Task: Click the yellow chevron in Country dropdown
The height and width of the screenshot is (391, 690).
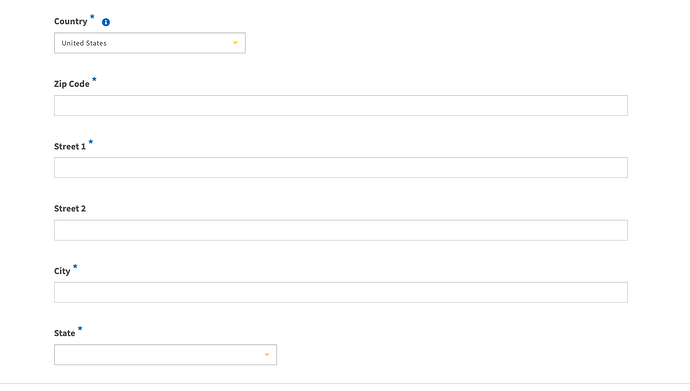Action: (x=235, y=43)
